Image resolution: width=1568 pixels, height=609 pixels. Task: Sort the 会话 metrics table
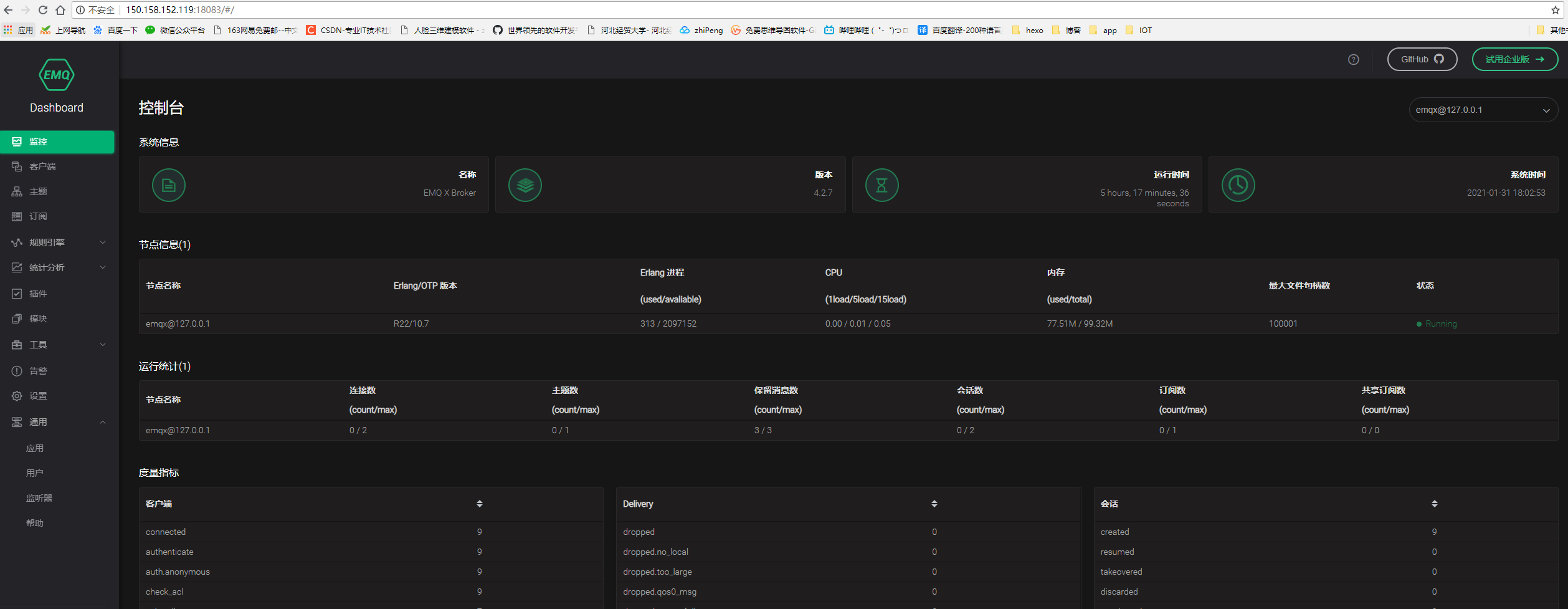pyautogui.click(x=1435, y=504)
